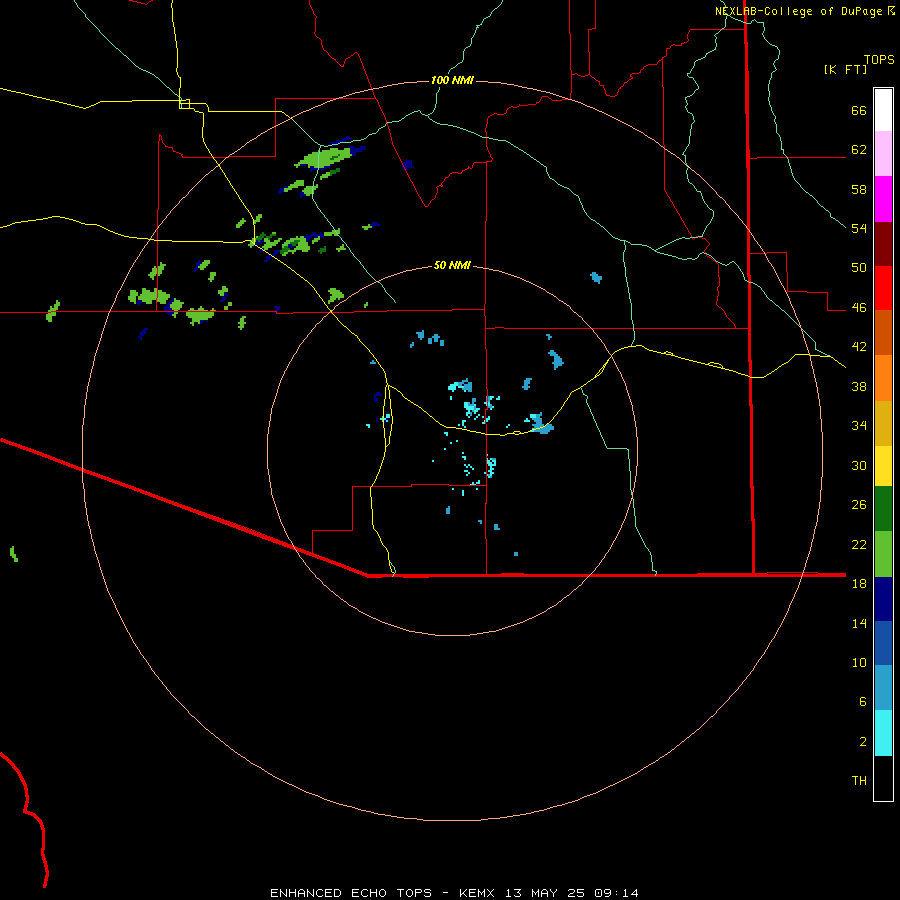Screen dimensions: 900x900
Task: Click the 'TH' threshold label on the legend
Action: (859, 781)
